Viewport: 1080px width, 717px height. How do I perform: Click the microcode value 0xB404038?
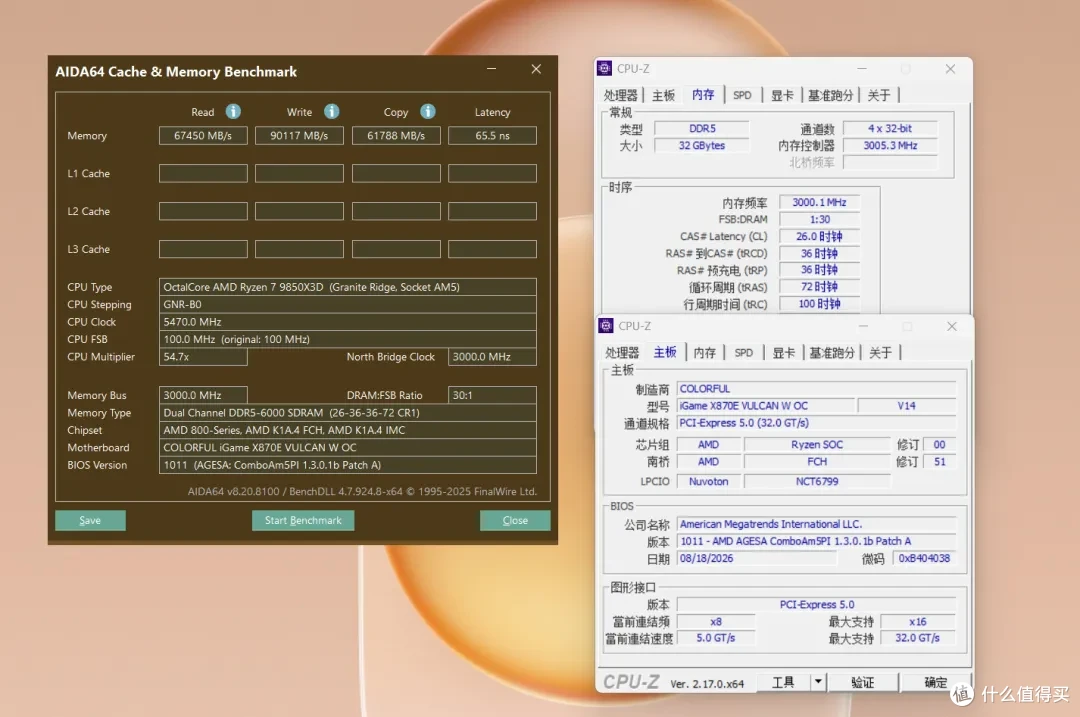point(924,559)
